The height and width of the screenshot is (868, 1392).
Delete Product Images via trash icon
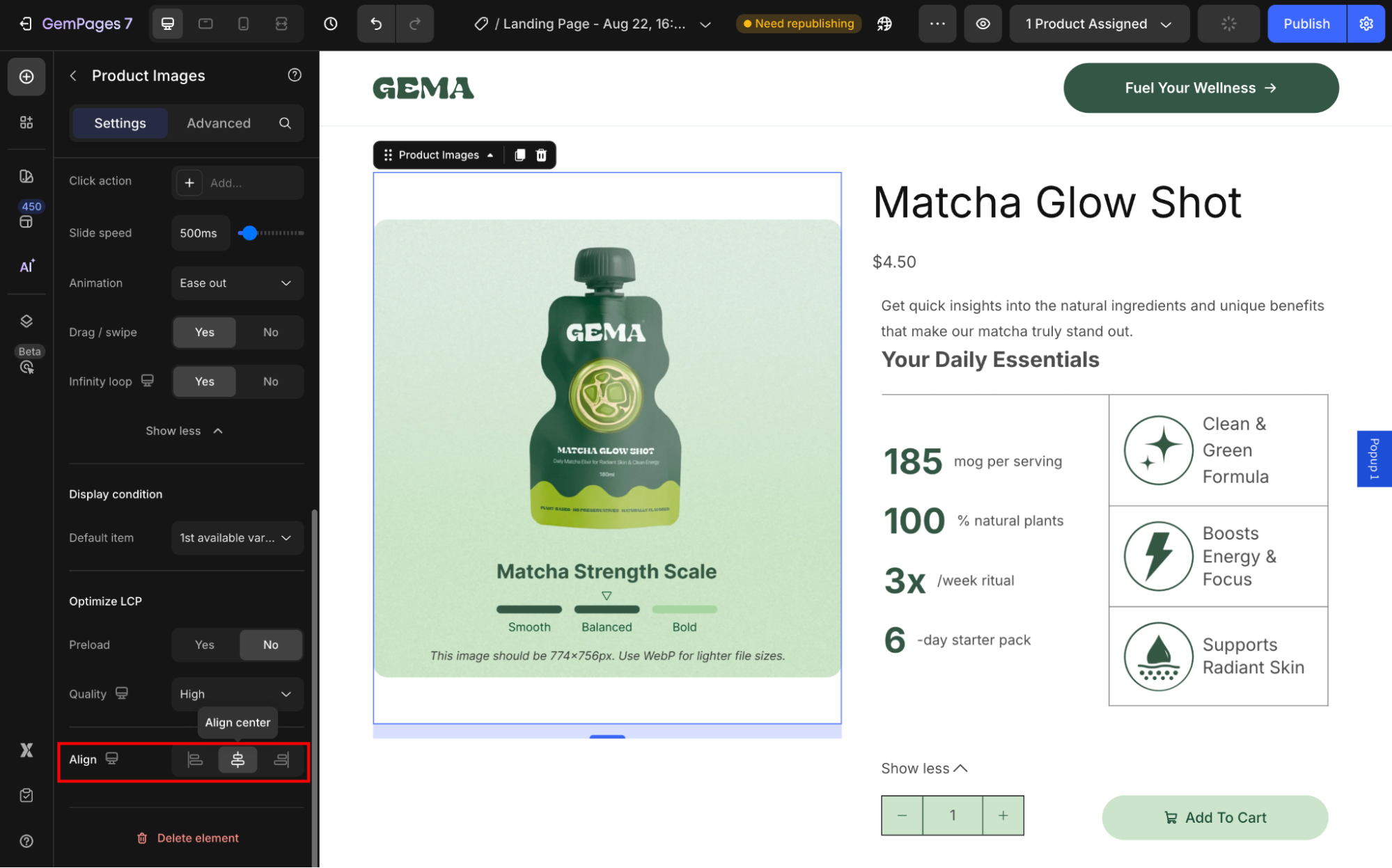pyautogui.click(x=541, y=155)
